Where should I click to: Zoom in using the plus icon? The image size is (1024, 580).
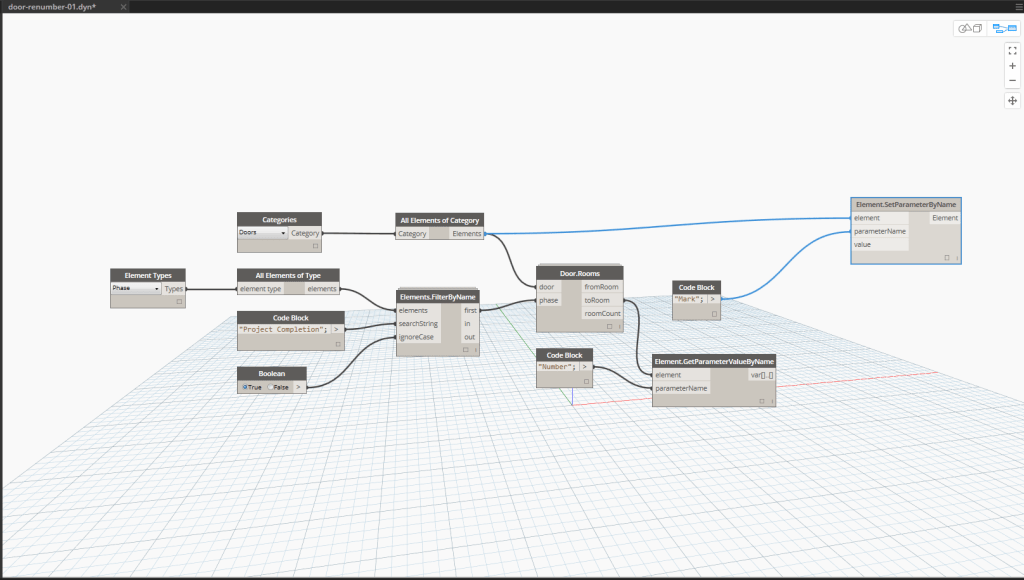pos(1012,66)
